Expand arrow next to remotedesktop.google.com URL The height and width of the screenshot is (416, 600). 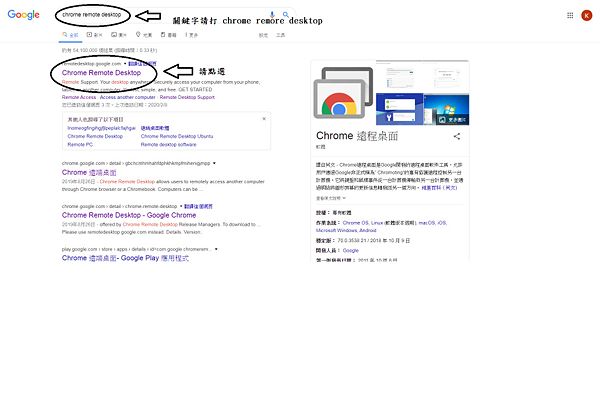click(x=125, y=64)
